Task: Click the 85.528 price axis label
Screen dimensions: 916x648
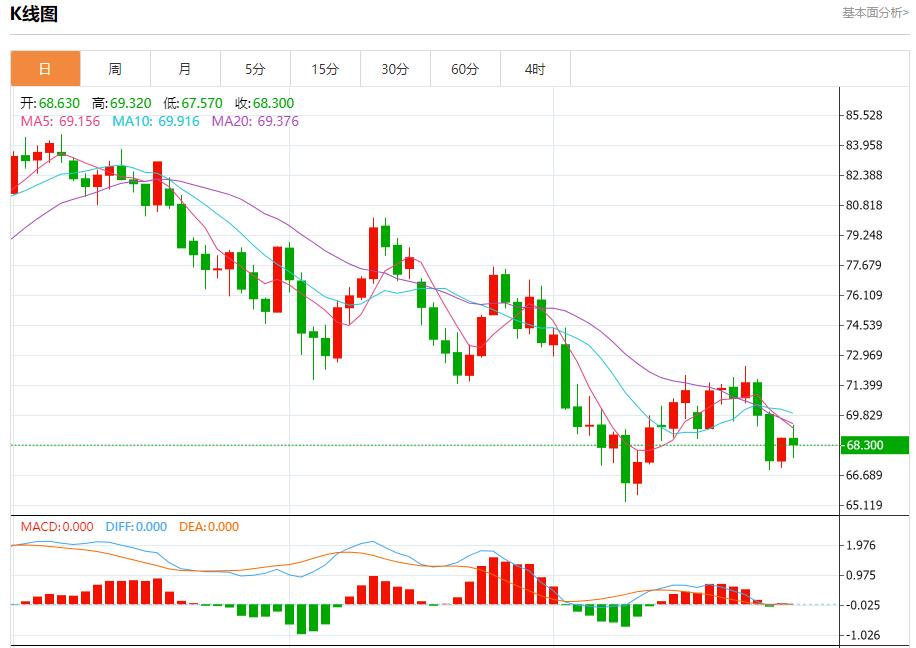Action: (864, 115)
